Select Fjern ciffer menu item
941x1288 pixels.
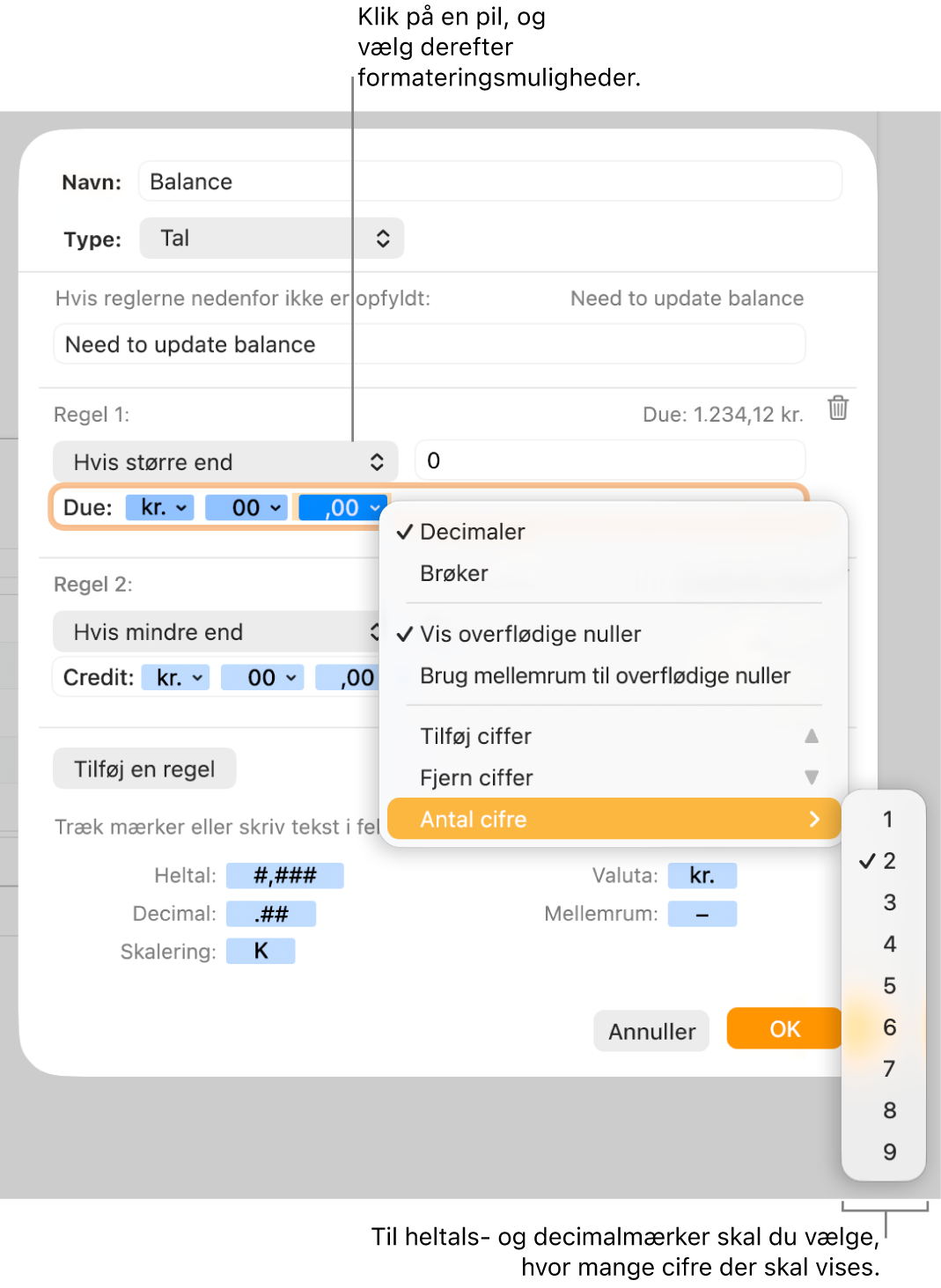tap(614, 777)
